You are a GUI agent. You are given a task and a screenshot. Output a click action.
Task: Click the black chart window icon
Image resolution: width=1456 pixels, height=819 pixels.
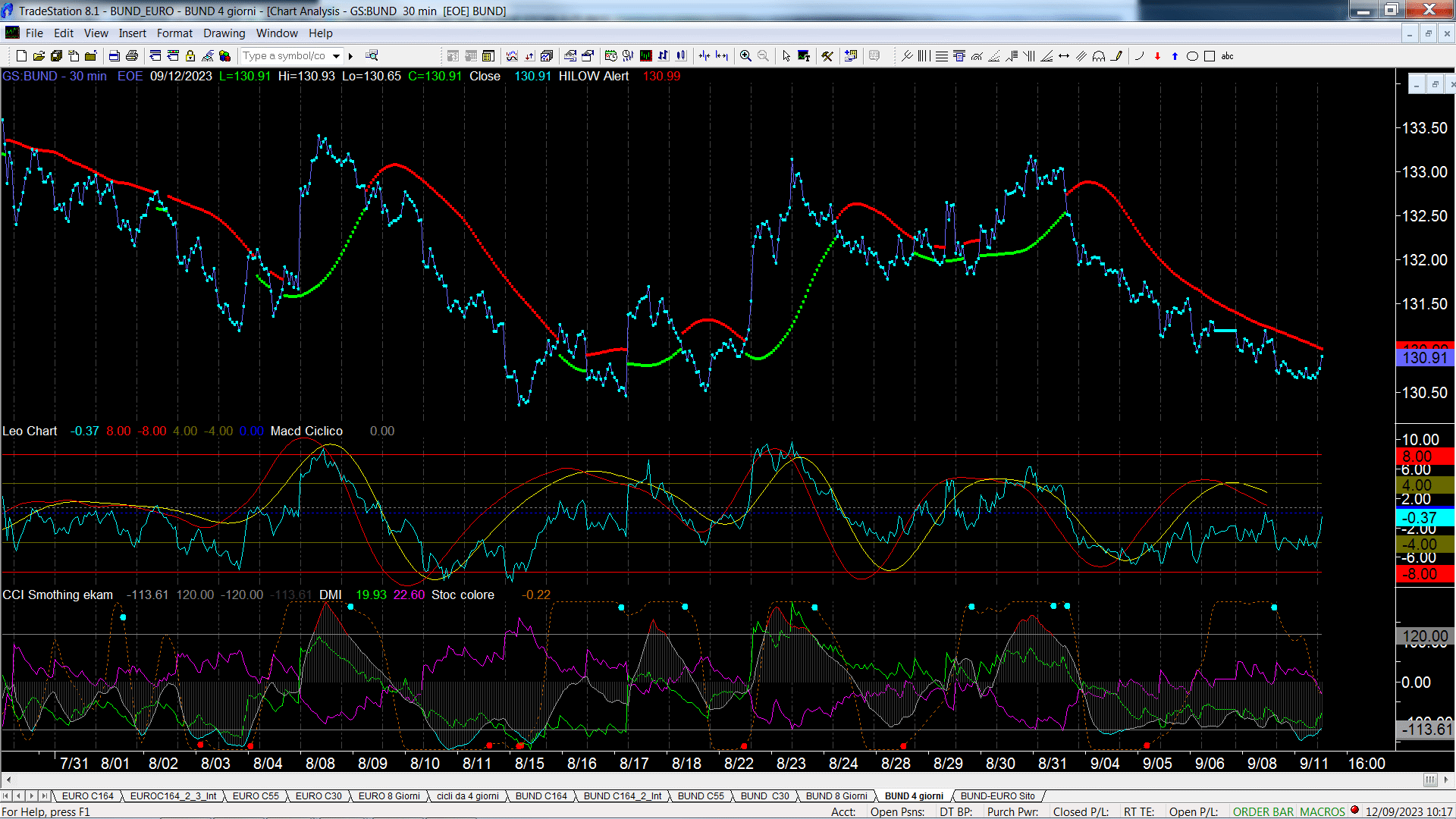click(x=646, y=55)
